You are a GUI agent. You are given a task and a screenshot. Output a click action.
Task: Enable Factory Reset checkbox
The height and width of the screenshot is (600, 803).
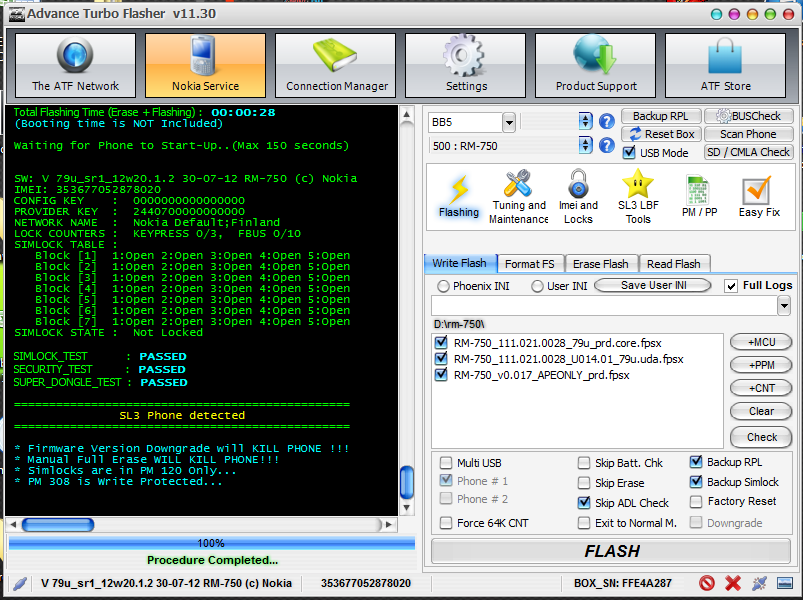click(696, 502)
